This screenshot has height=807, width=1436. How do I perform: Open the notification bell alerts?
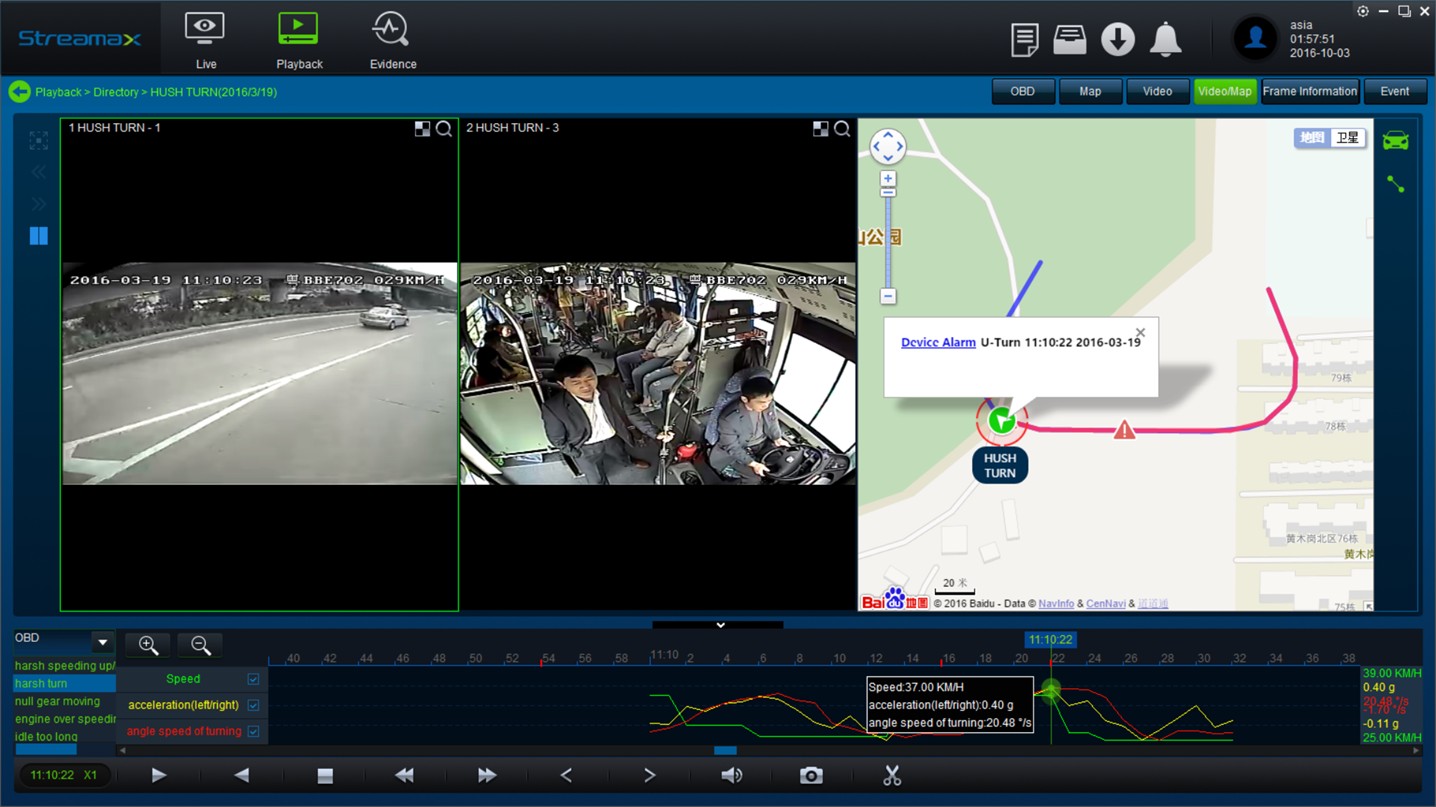(x=1165, y=40)
